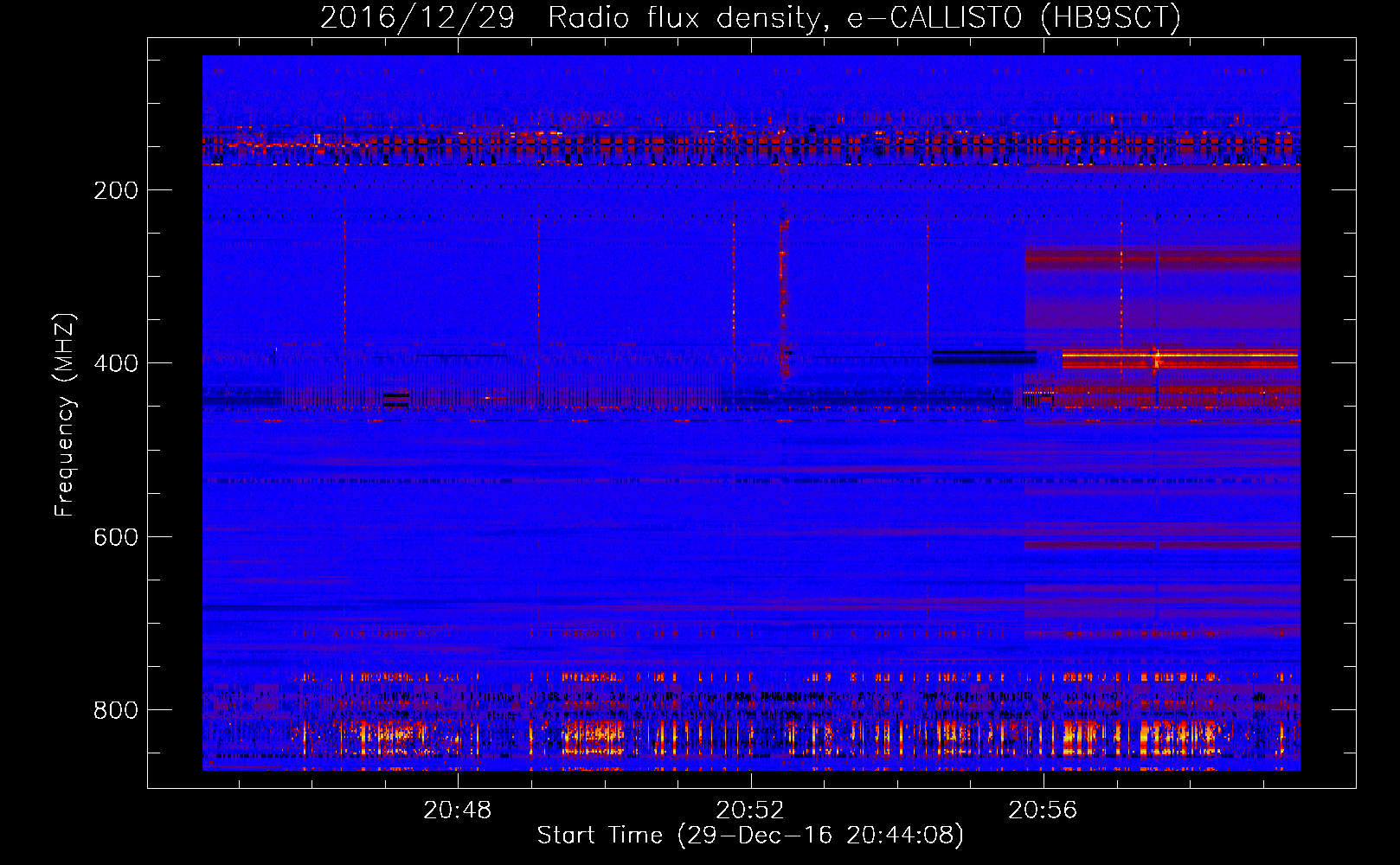
Task: Select the 20:56 time tick label
Action: point(1042,810)
